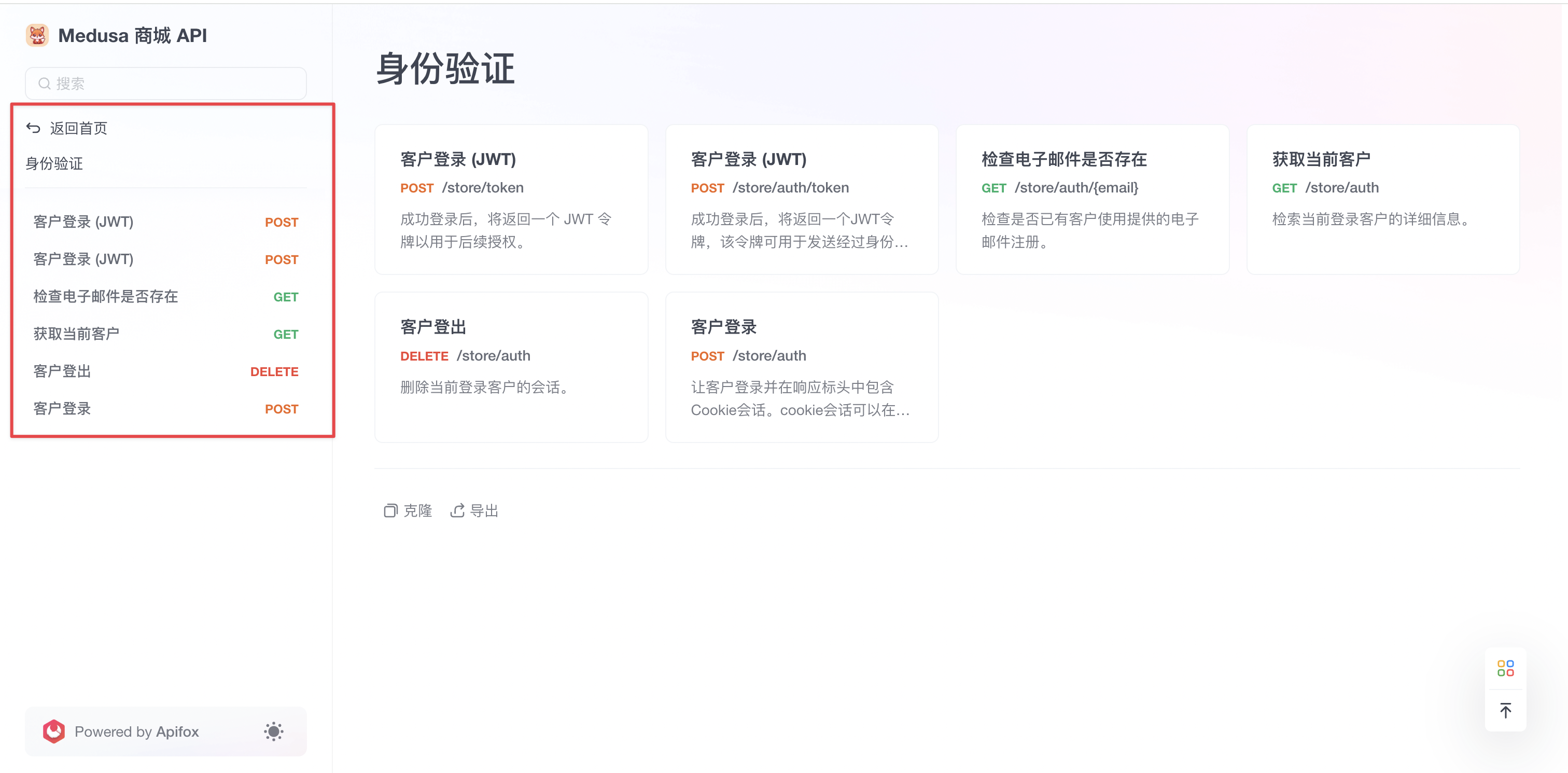Click the magnifier icon in the search box

coord(43,84)
